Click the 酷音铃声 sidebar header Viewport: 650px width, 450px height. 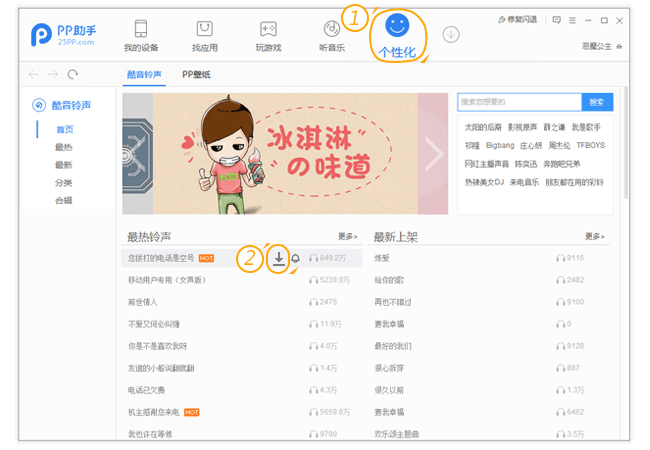tap(61, 105)
